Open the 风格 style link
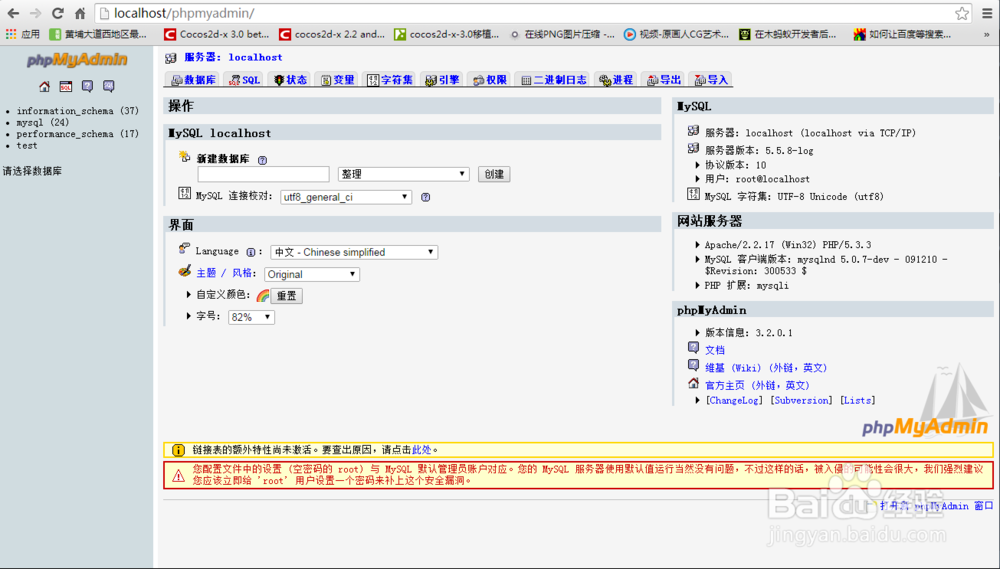The image size is (1000, 569). (242, 273)
